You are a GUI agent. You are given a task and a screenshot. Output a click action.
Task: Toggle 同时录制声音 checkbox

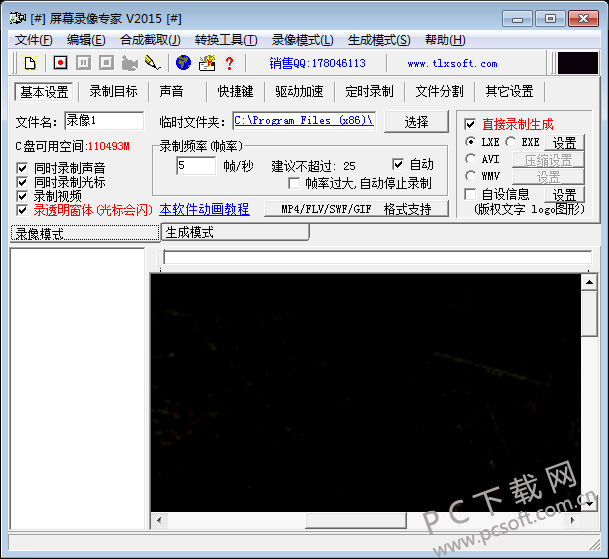coord(22,168)
